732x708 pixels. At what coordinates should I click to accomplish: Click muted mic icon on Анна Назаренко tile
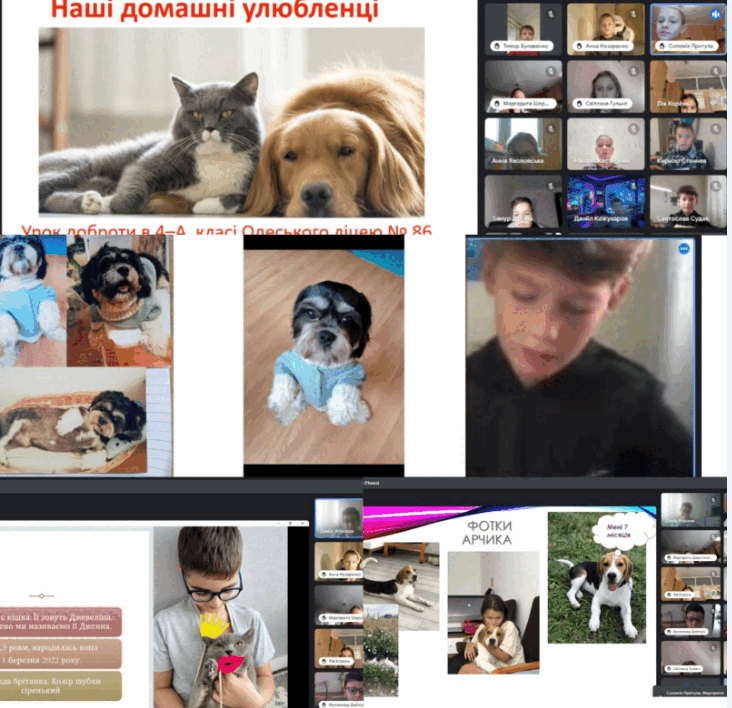coord(633,14)
